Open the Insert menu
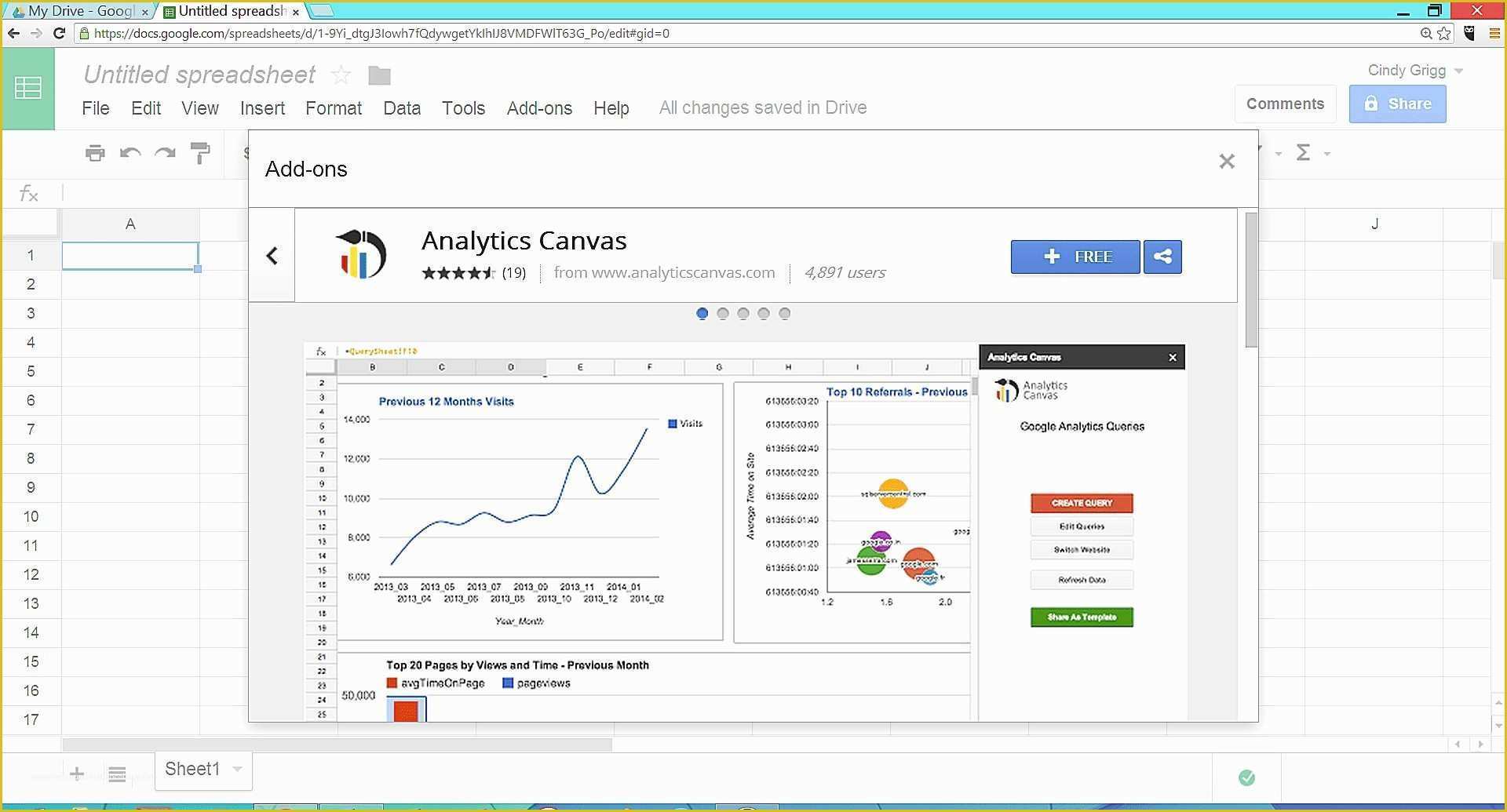This screenshot has height=812, width=1507. pyautogui.click(x=262, y=108)
